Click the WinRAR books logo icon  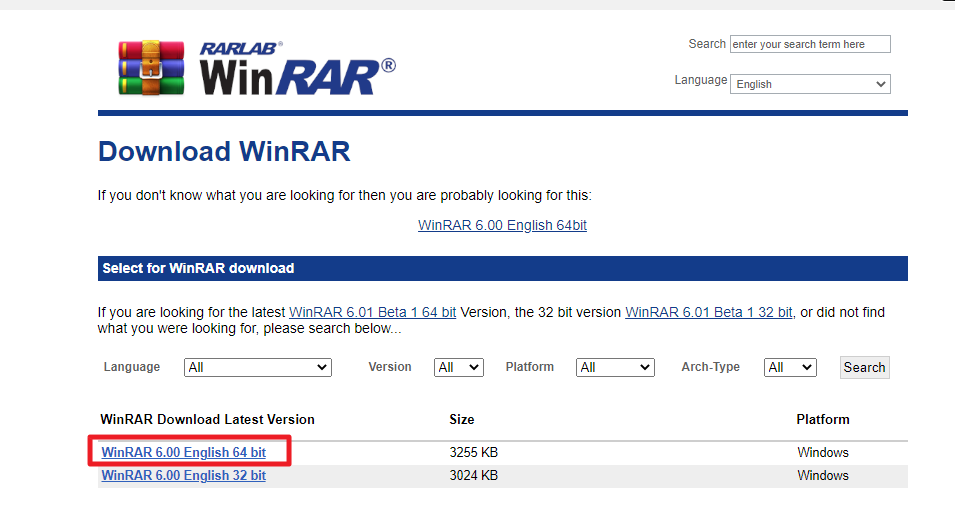tap(151, 68)
